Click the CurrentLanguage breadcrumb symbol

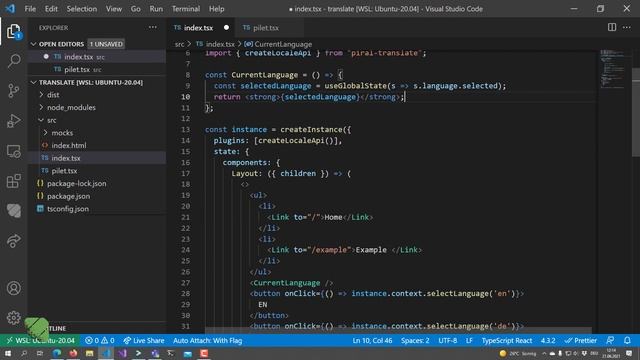279,44
